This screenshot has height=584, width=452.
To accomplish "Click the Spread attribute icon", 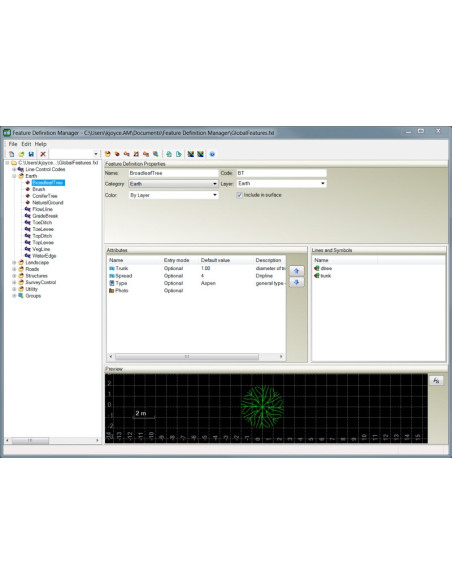I will (112, 276).
